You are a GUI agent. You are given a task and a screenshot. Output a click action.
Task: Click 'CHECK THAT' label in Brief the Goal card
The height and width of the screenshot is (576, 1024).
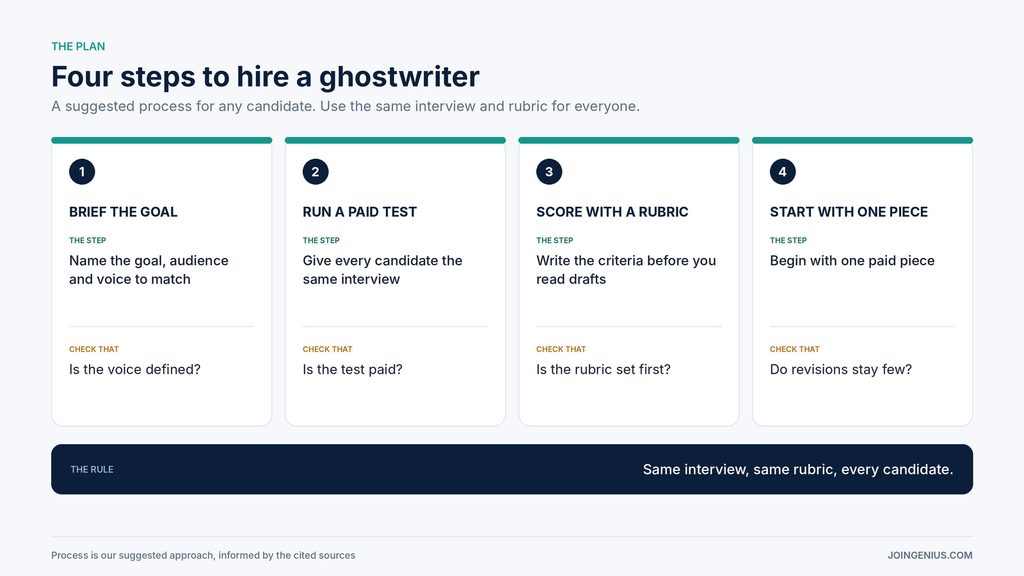pyautogui.click(x=94, y=349)
